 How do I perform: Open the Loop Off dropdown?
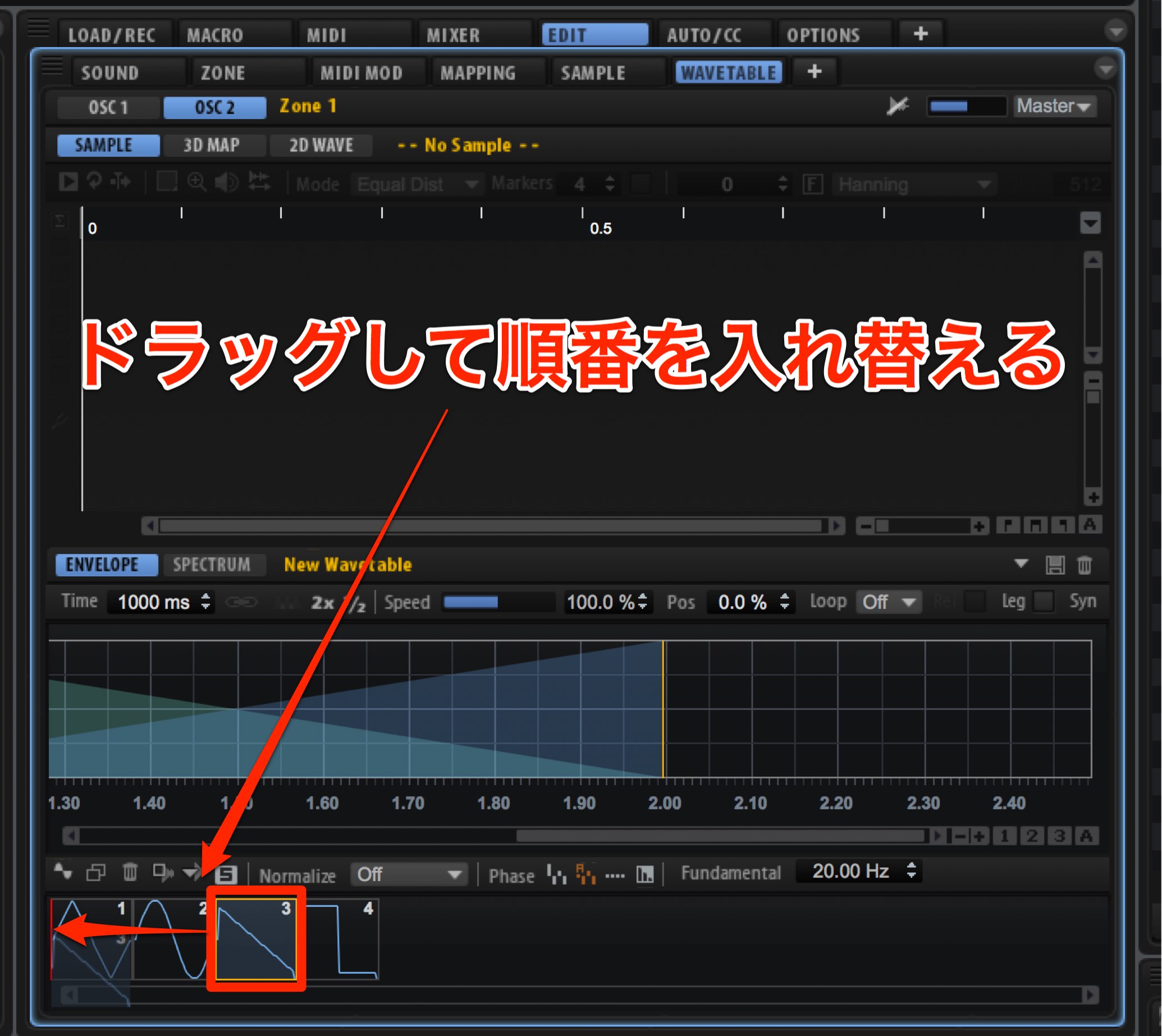pos(888,602)
